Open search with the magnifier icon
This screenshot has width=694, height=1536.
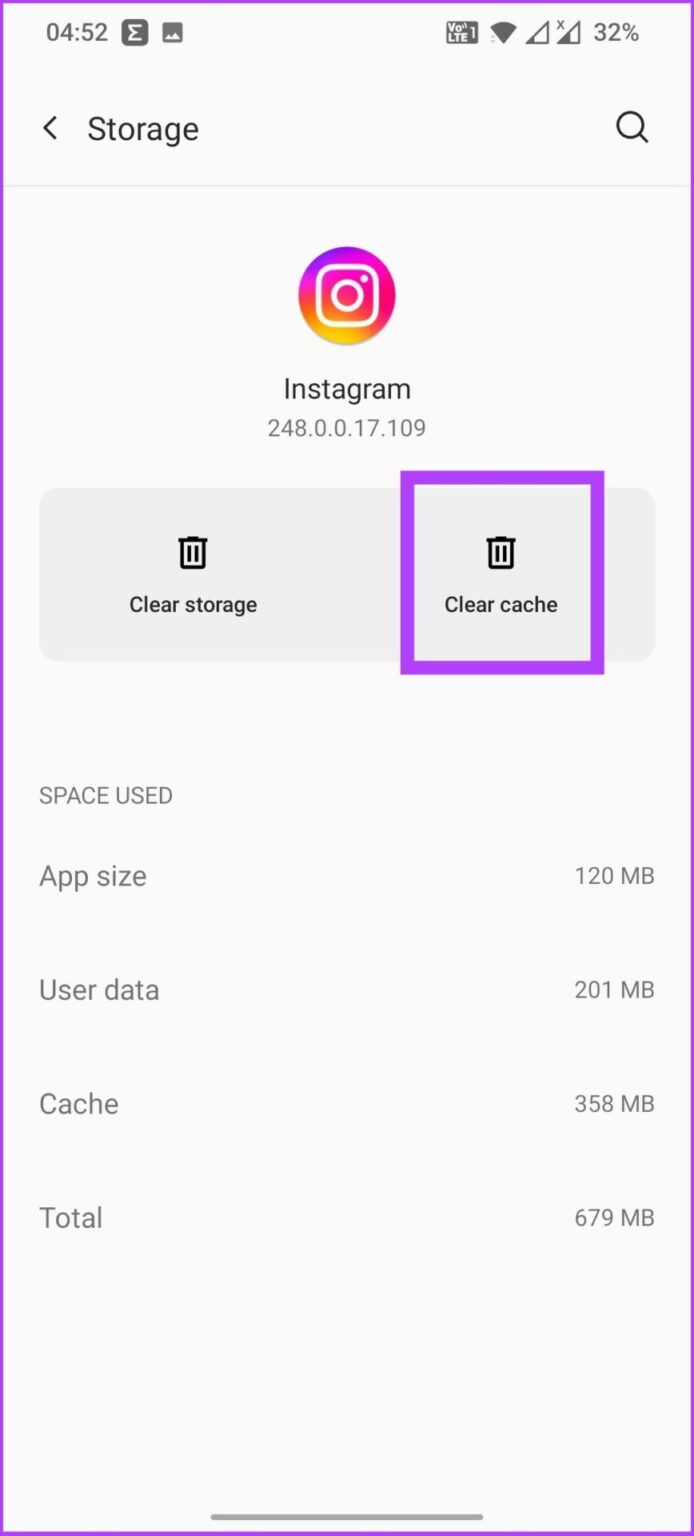632,128
